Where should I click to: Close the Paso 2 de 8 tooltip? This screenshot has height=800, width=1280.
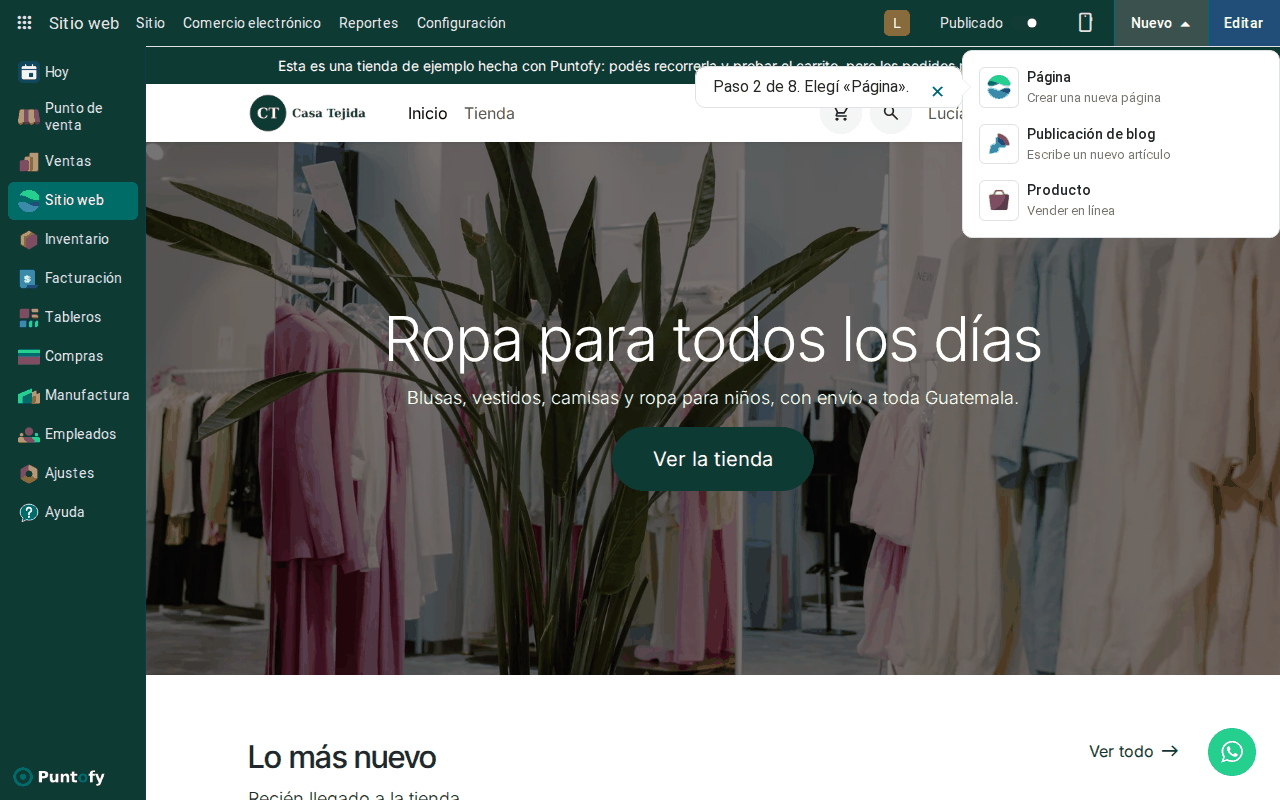coord(937,91)
